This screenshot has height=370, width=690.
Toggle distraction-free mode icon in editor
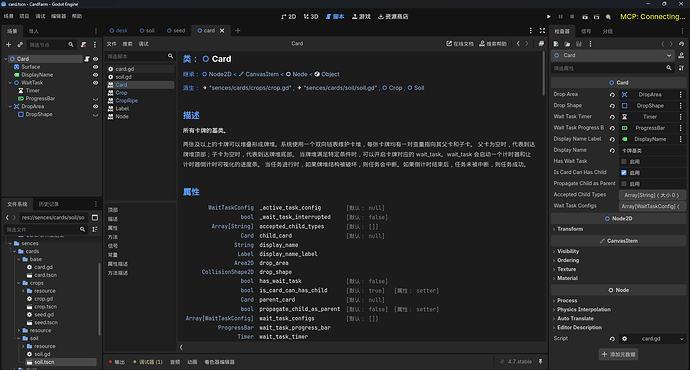click(x=542, y=30)
